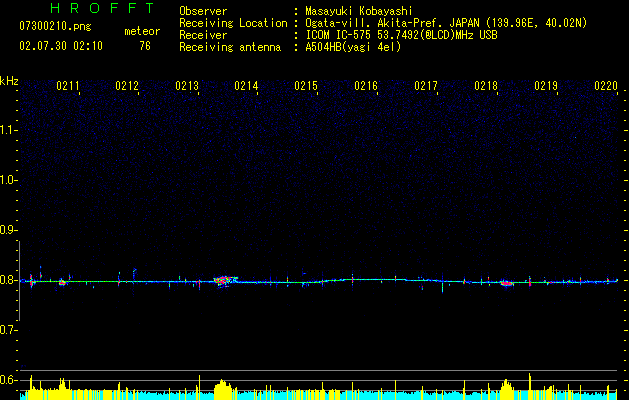Click the Receiving antenna label

click(230, 47)
